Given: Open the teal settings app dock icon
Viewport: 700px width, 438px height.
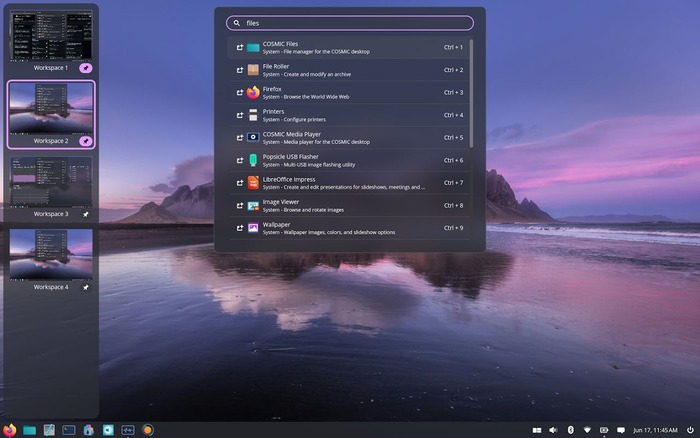Looking at the screenshot, I should [x=108, y=430].
